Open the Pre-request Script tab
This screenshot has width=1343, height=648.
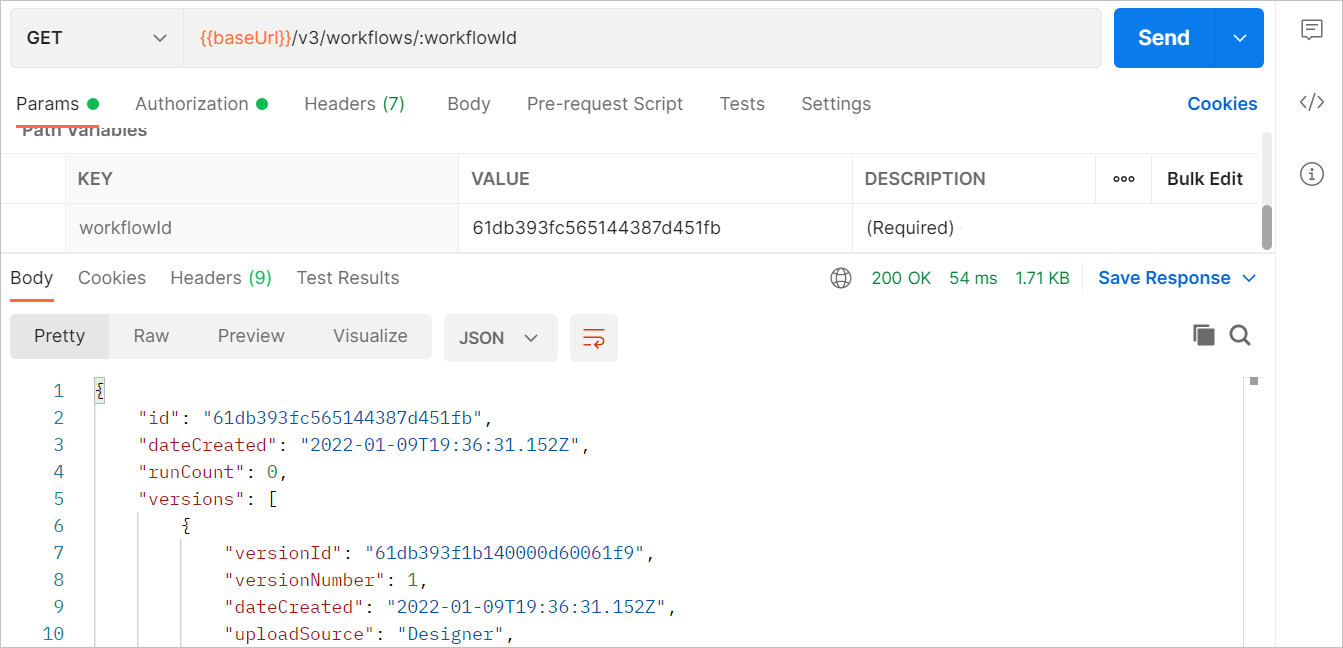(605, 103)
